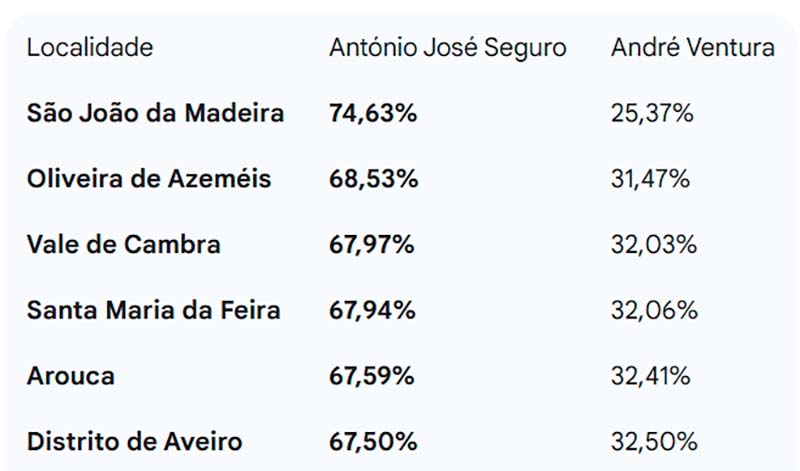The width and height of the screenshot is (800, 471).
Task: Select the Santa Maria da Feira row label
Action: (153, 310)
